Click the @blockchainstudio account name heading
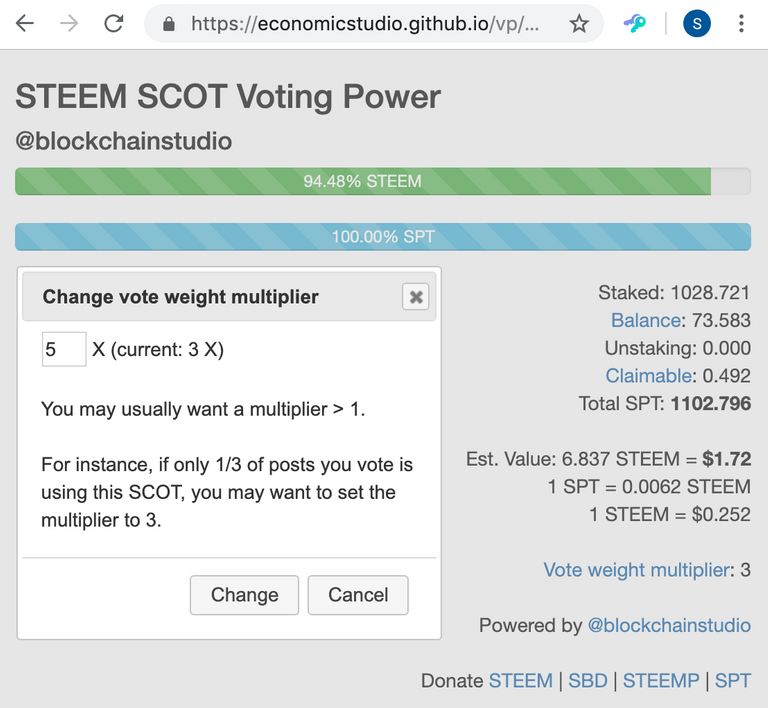 pyautogui.click(x=124, y=141)
